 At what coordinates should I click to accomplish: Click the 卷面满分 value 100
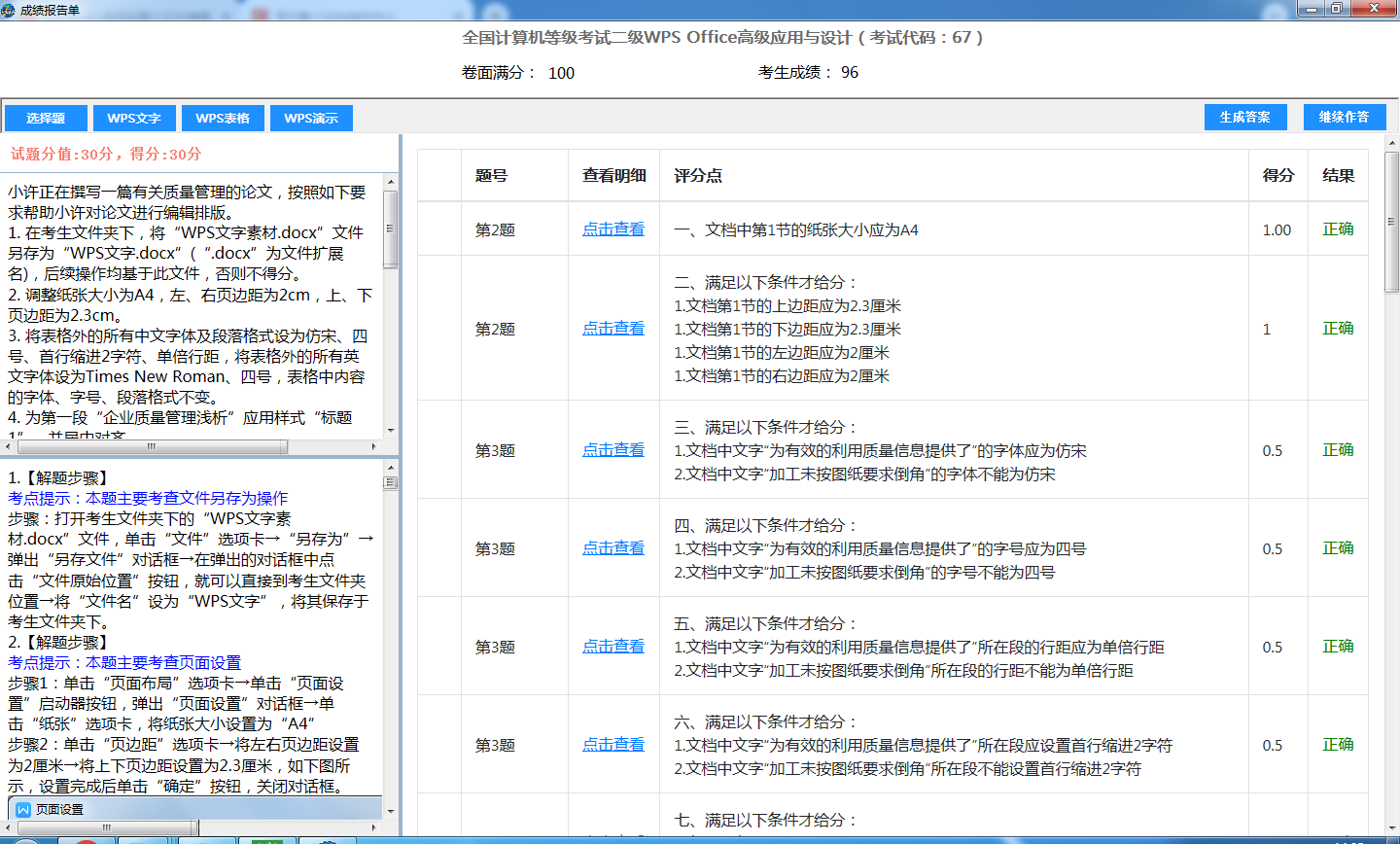tap(561, 73)
